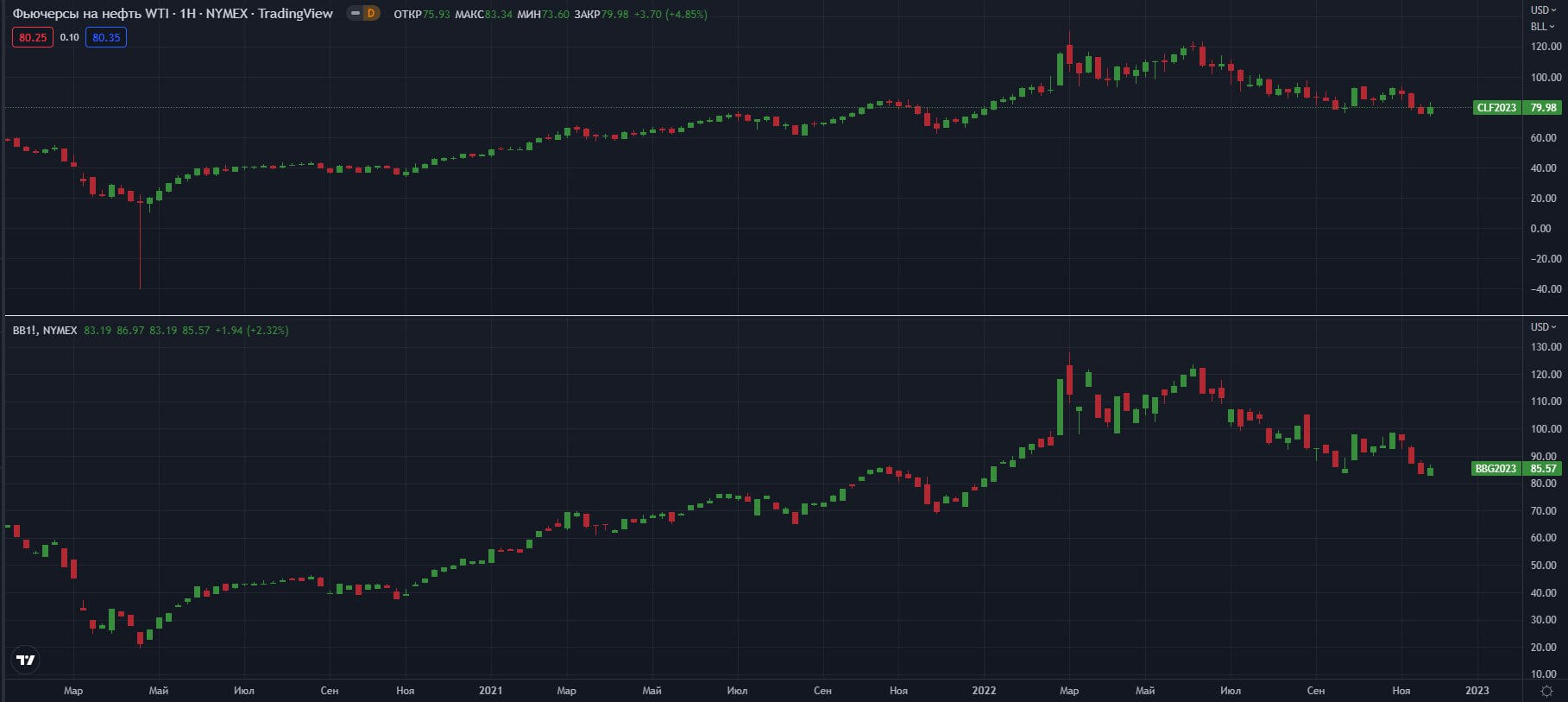
Task: Click the 2023 label on time axis
Action: 1477,691
